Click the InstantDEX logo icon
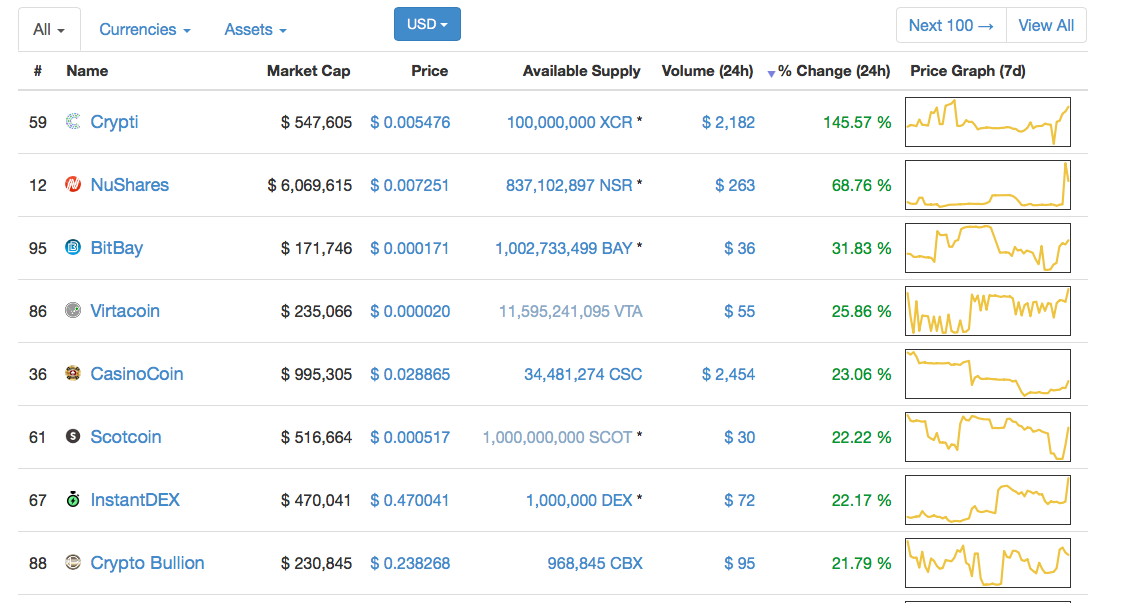 pyautogui.click(x=73, y=499)
